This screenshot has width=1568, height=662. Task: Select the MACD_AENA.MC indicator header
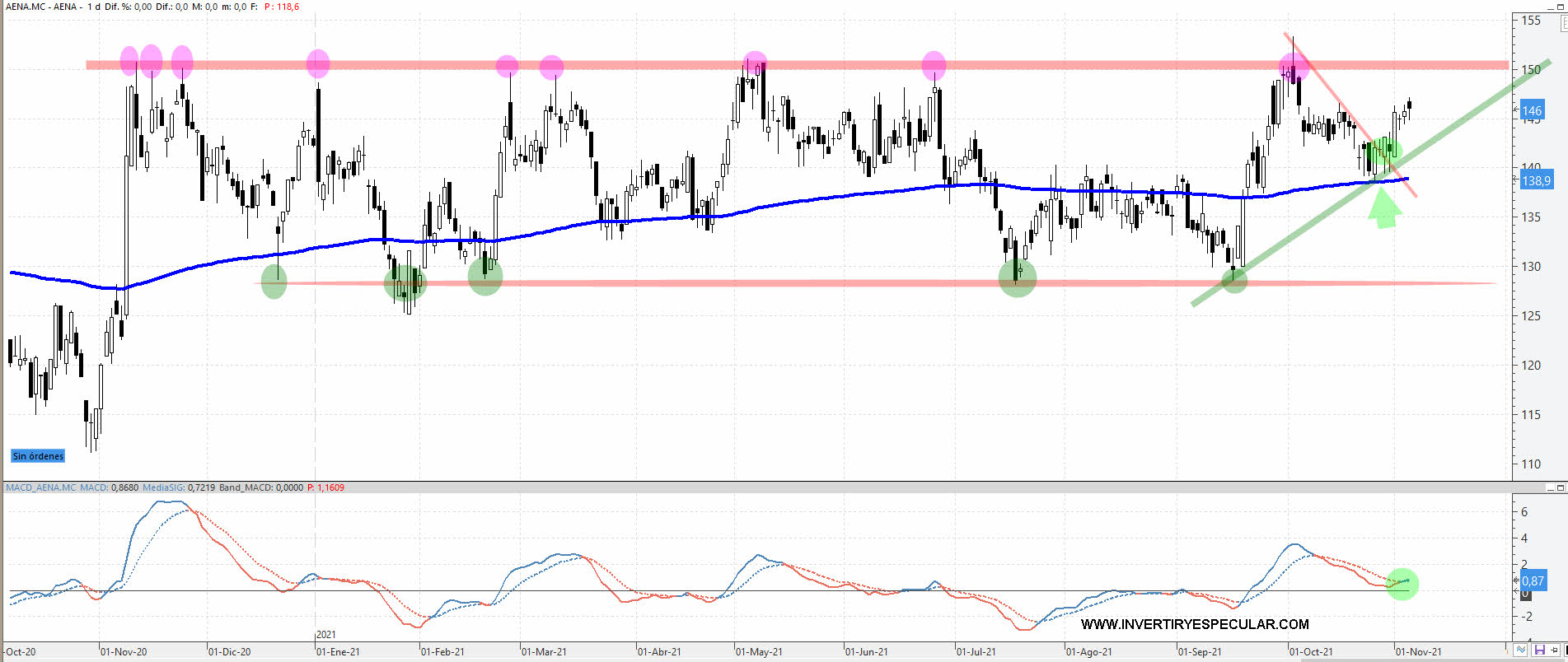click(x=41, y=487)
